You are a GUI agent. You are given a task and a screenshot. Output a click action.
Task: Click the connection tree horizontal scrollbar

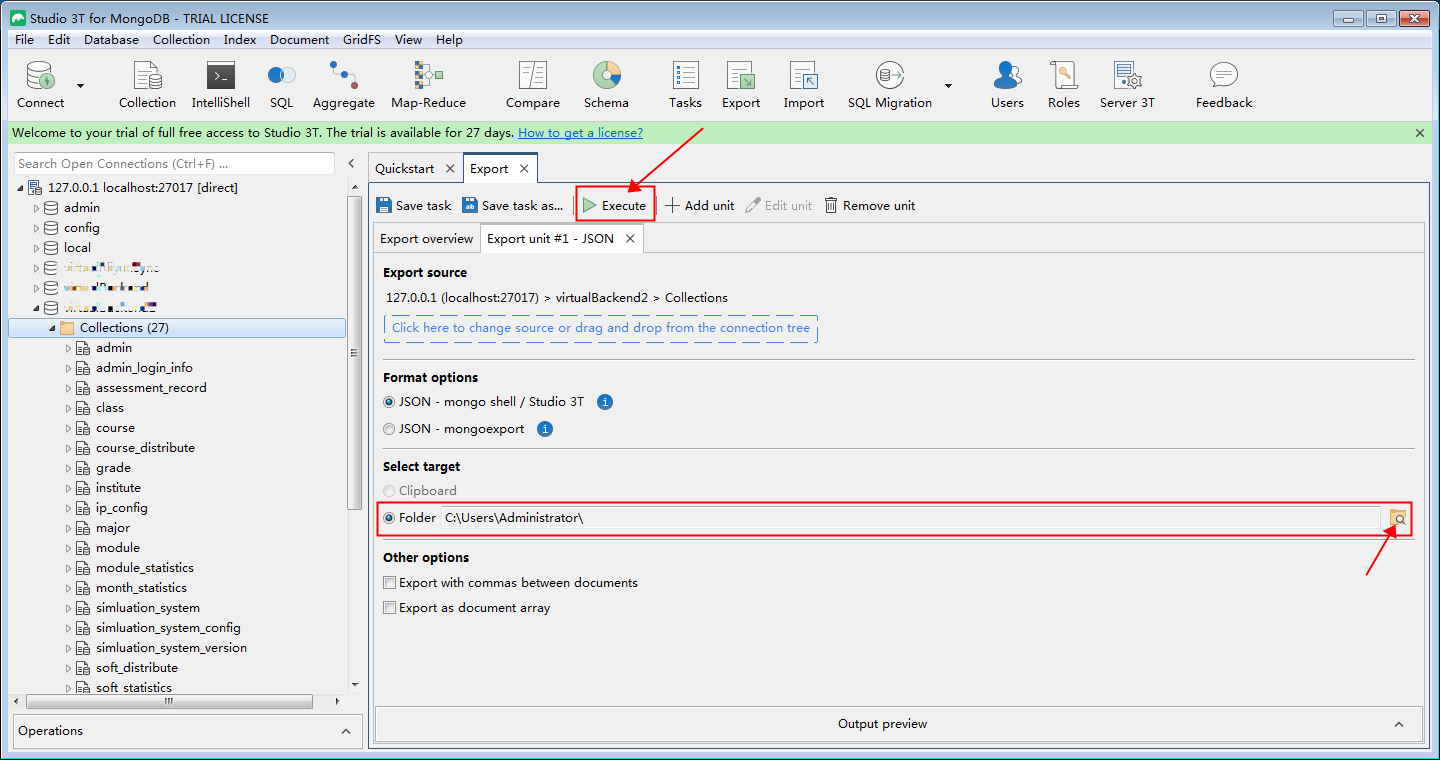pyautogui.click(x=168, y=701)
